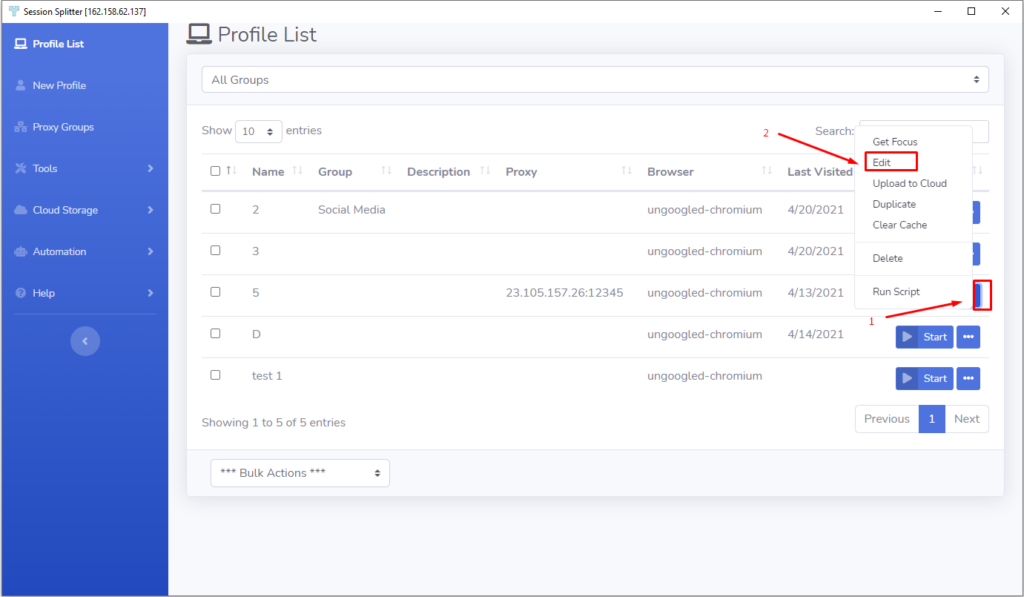Sort by Group column arrows
The height and width of the screenshot is (597, 1024).
point(387,170)
